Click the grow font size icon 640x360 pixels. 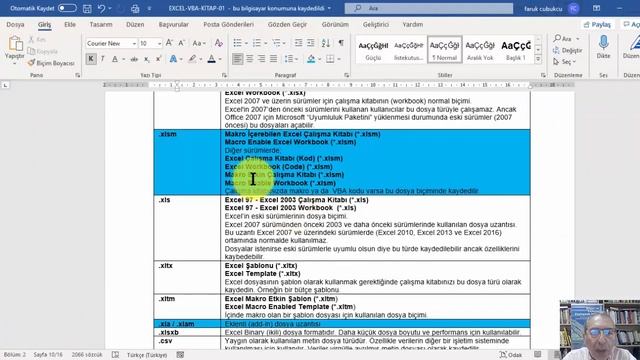(169, 43)
